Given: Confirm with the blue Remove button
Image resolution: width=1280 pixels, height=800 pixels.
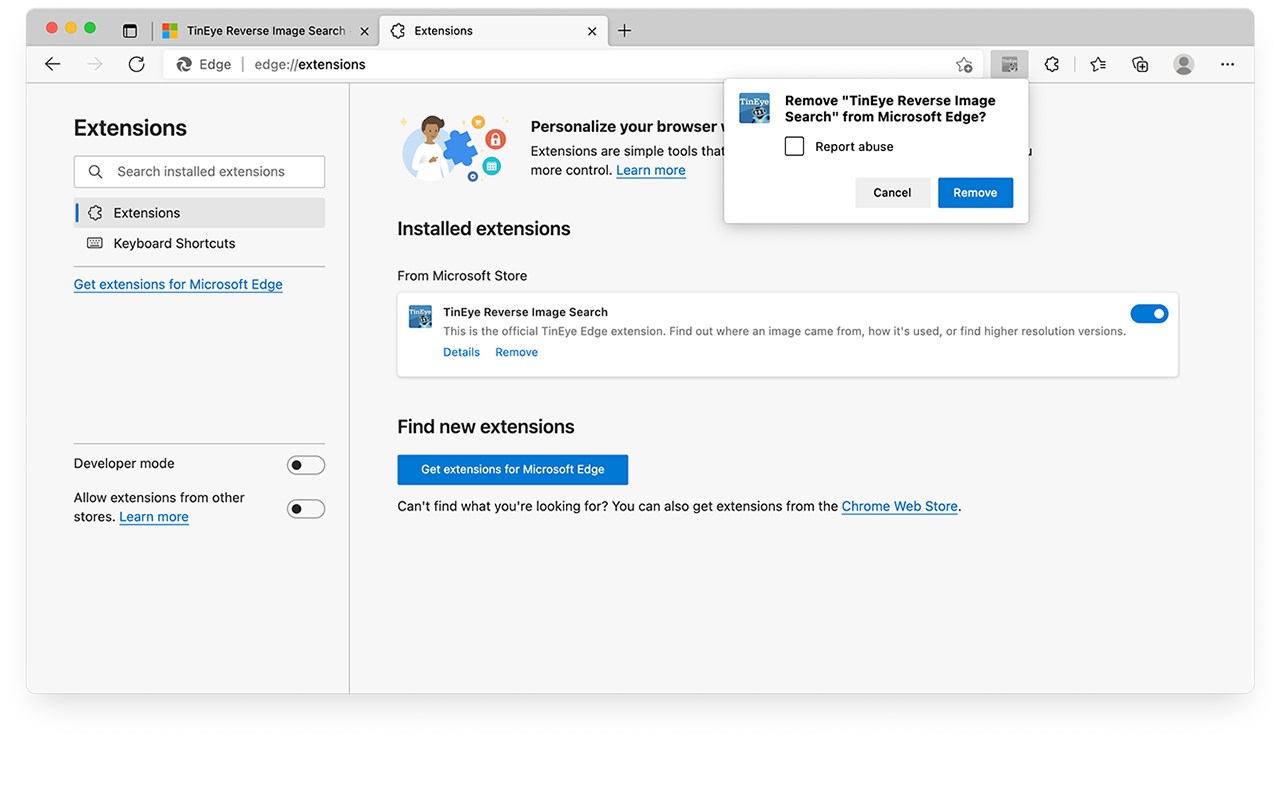Looking at the screenshot, I should (975, 193).
